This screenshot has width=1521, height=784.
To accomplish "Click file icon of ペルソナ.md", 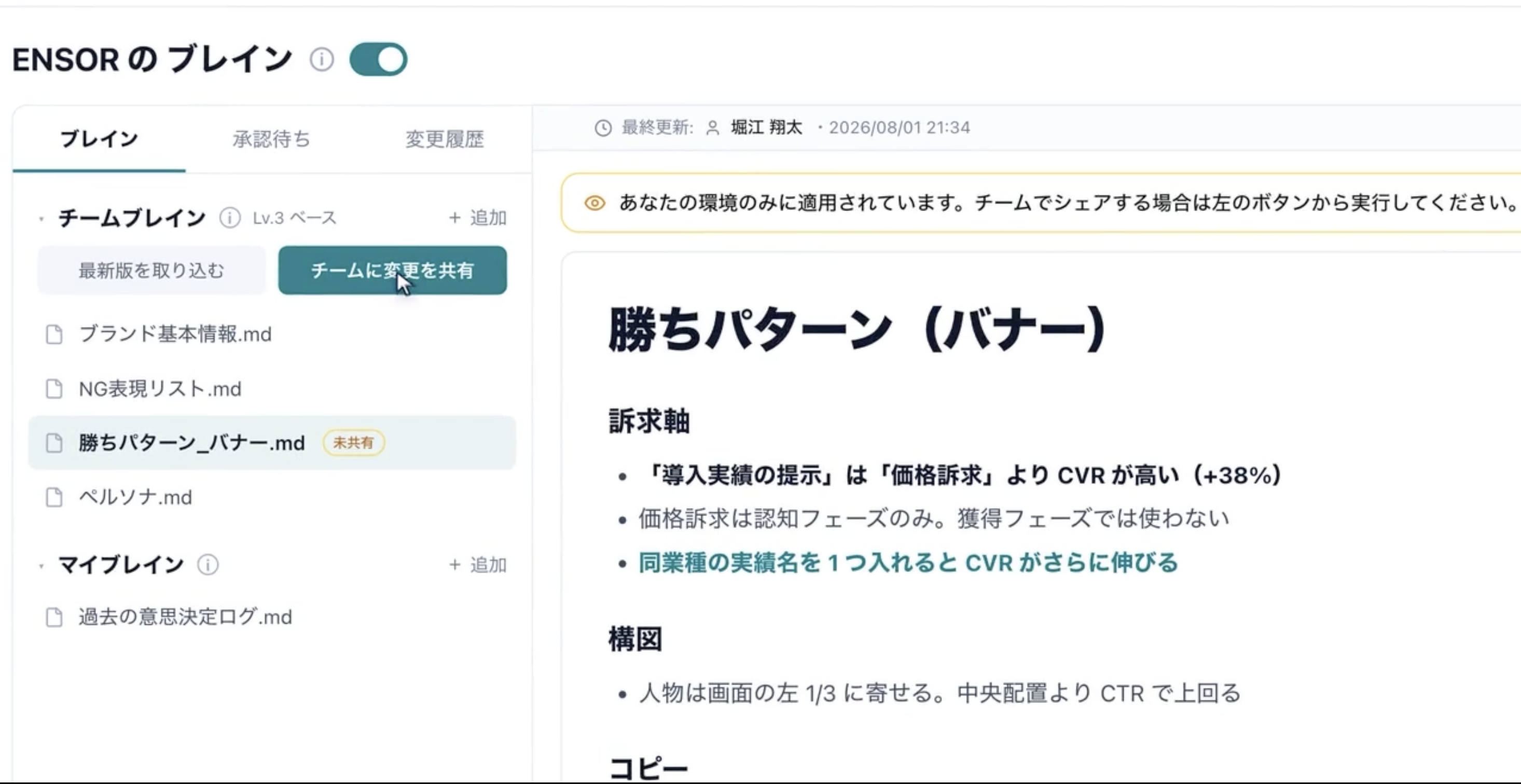I will coord(54,497).
